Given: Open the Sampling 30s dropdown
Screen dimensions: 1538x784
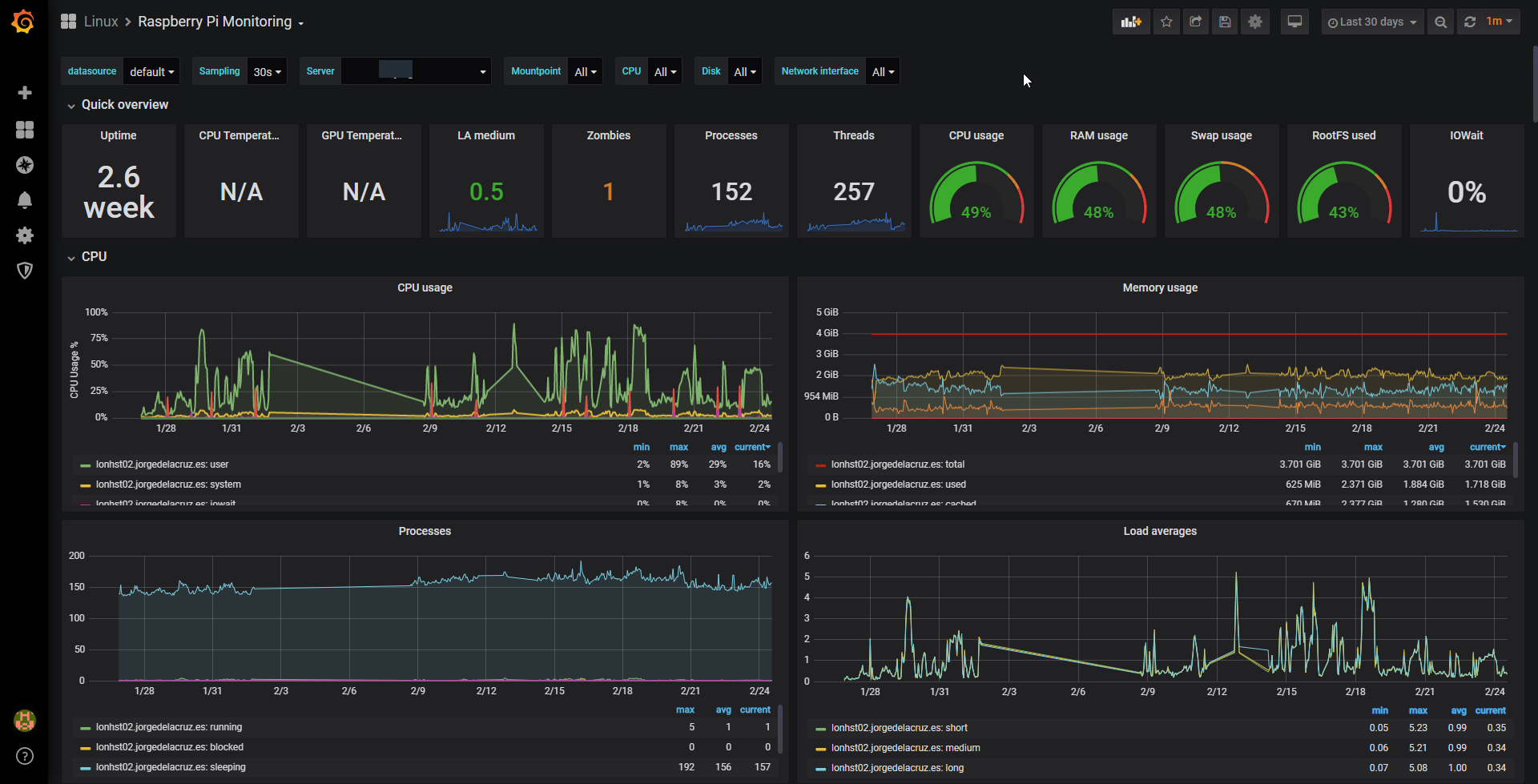Looking at the screenshot, I should pyautogui.click(x=267, y=71).
